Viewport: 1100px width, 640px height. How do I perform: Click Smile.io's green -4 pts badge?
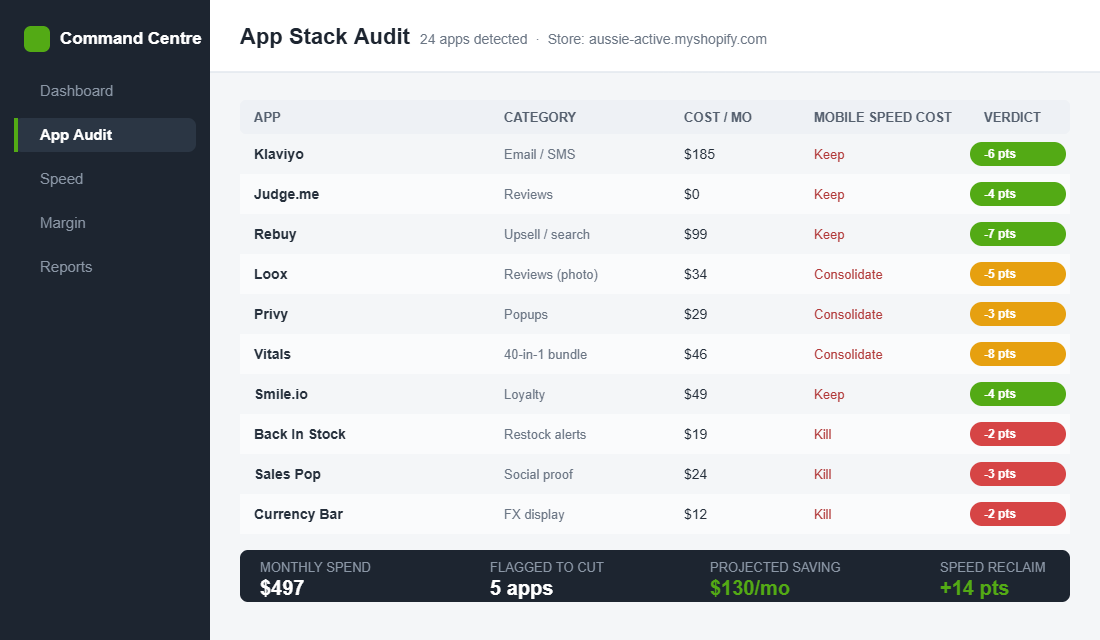pyautogui.click(x=1017, y=394)
